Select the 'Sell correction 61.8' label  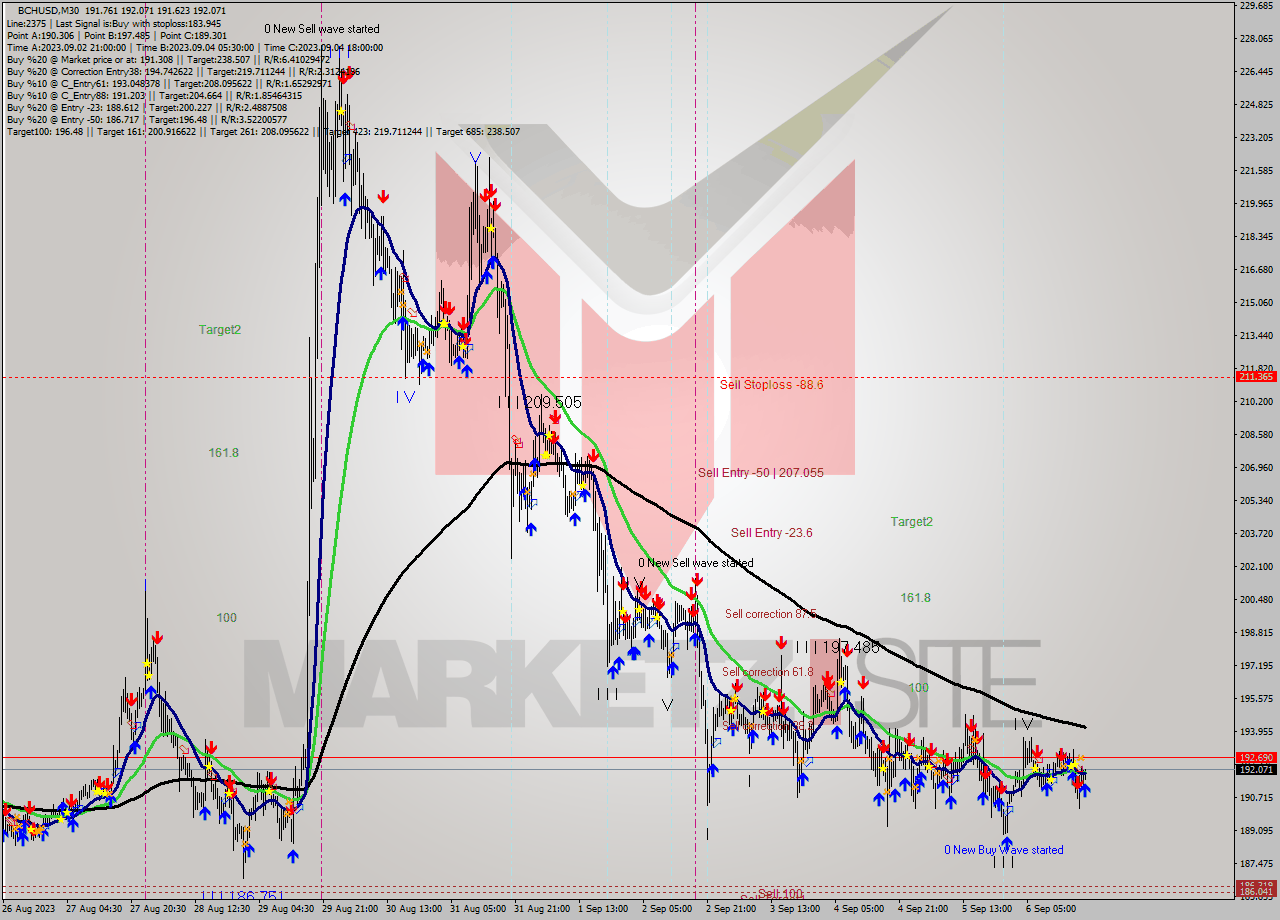point(767,672)
